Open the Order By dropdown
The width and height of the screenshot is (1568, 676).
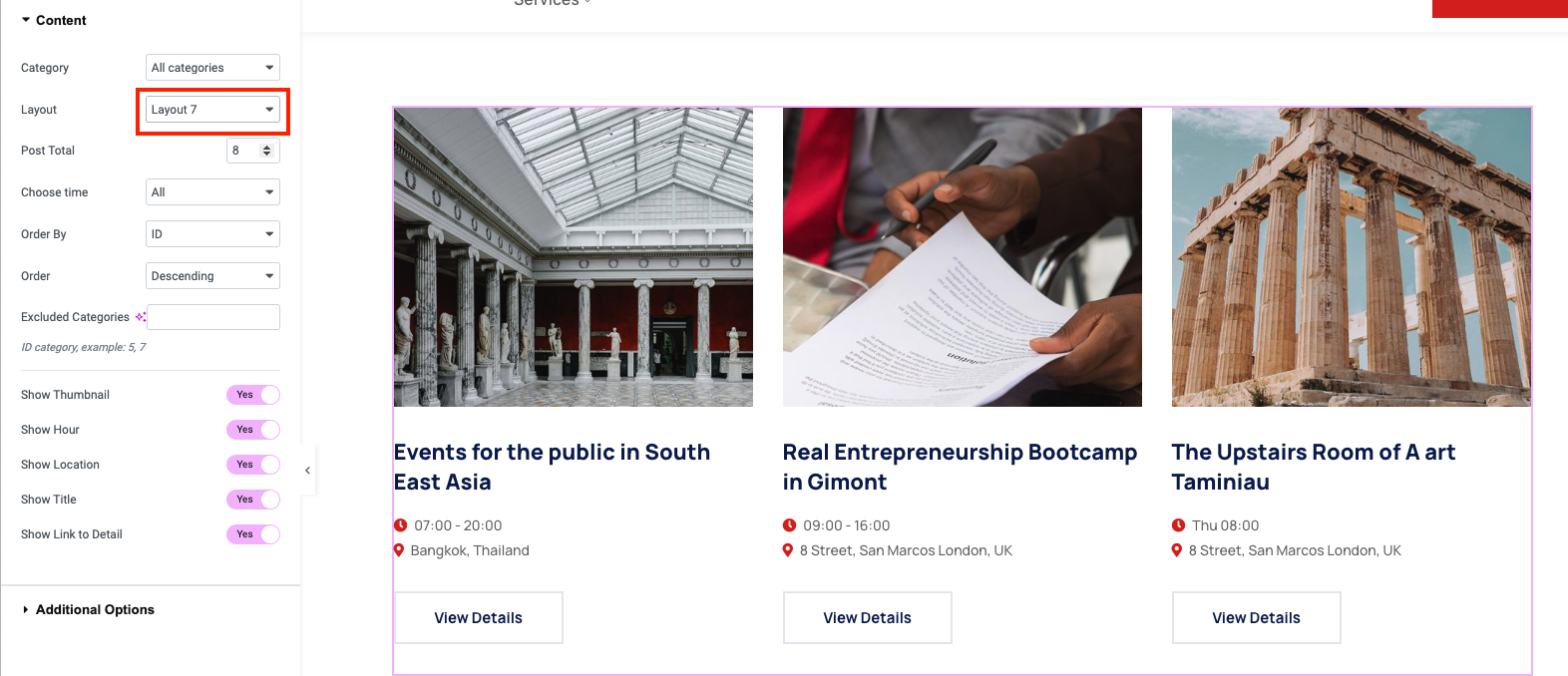[212, 234]
